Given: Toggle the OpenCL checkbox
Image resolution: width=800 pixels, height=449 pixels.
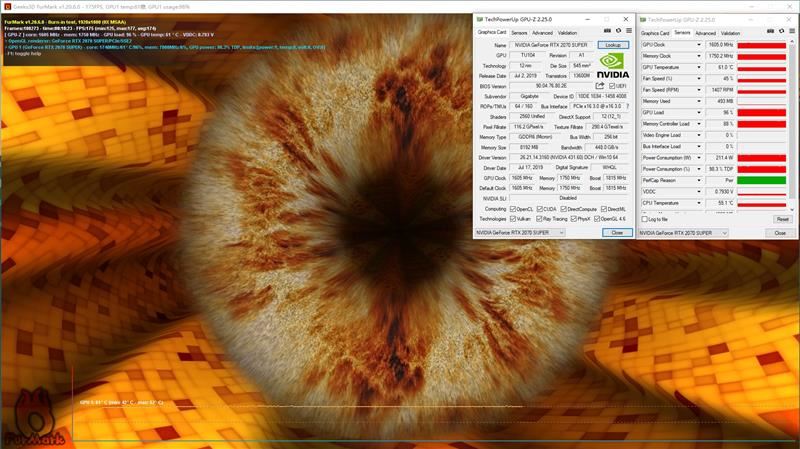Looking at the screenshot, I should tap(513, 209).
